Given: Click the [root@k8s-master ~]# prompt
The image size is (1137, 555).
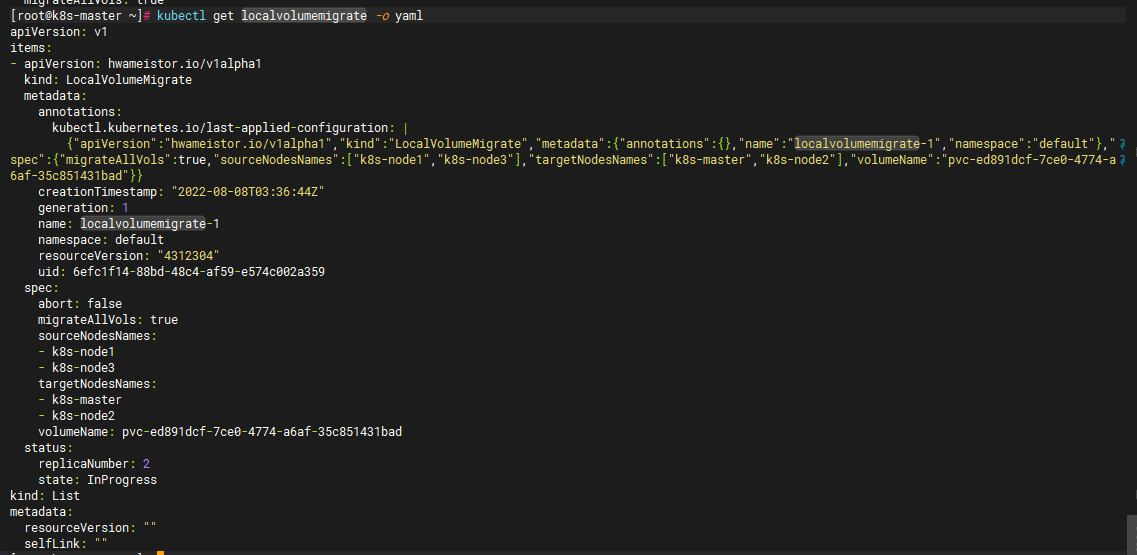Looking at the screenshot, I should [80, 16].
